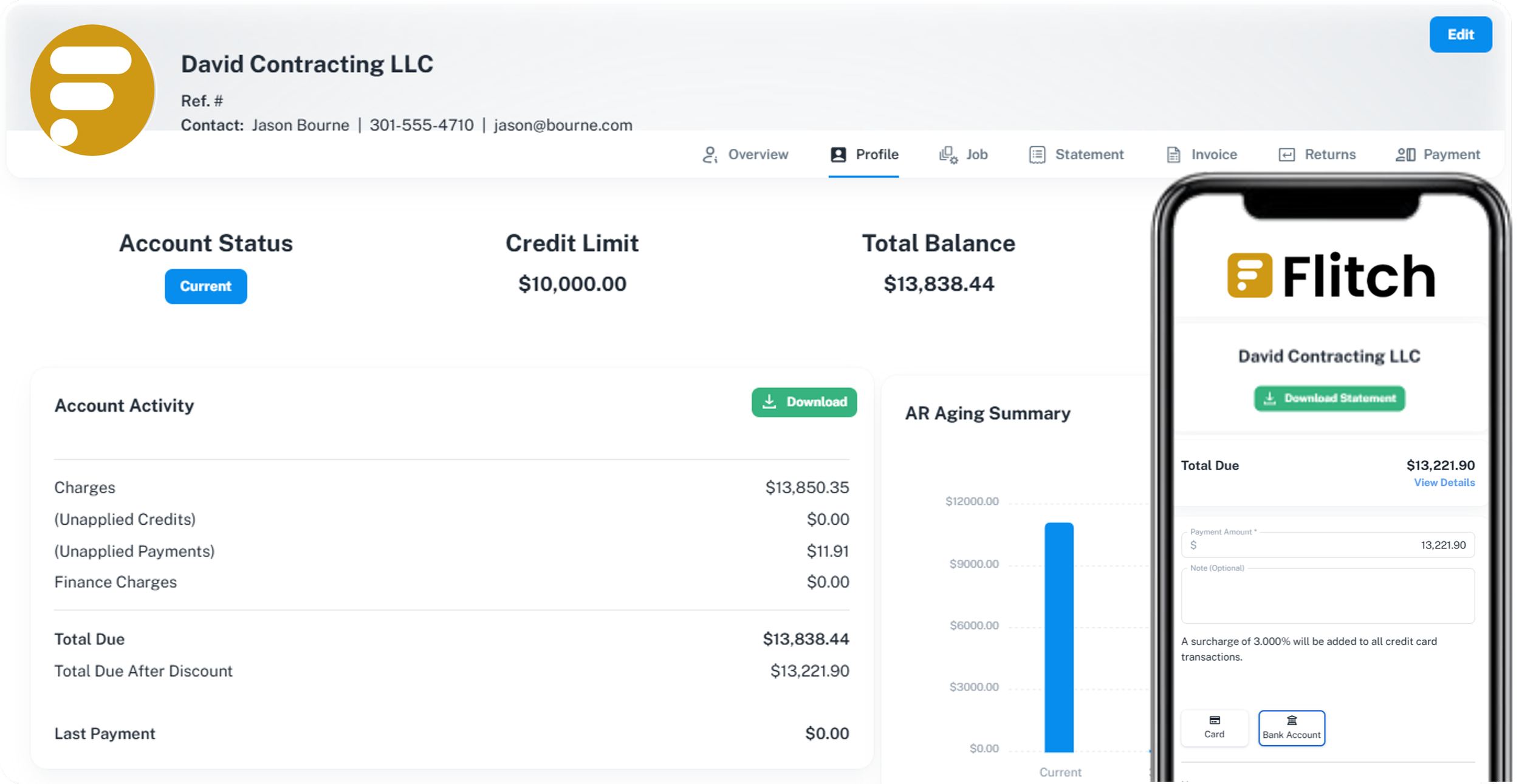Click the Finance Charges row label
This screenshot has height=784, width=1519.
(x=115, y=582)
